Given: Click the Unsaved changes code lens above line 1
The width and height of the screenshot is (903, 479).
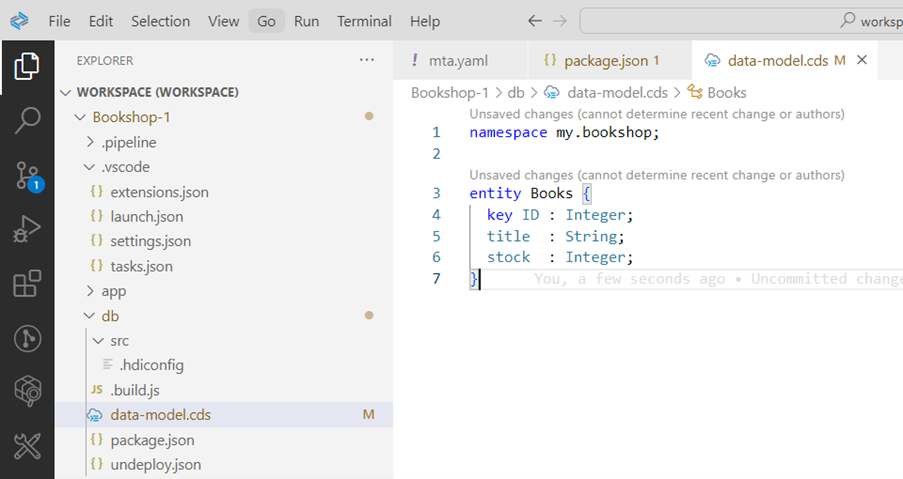Looking at the screenshot, I should point(657,114).
